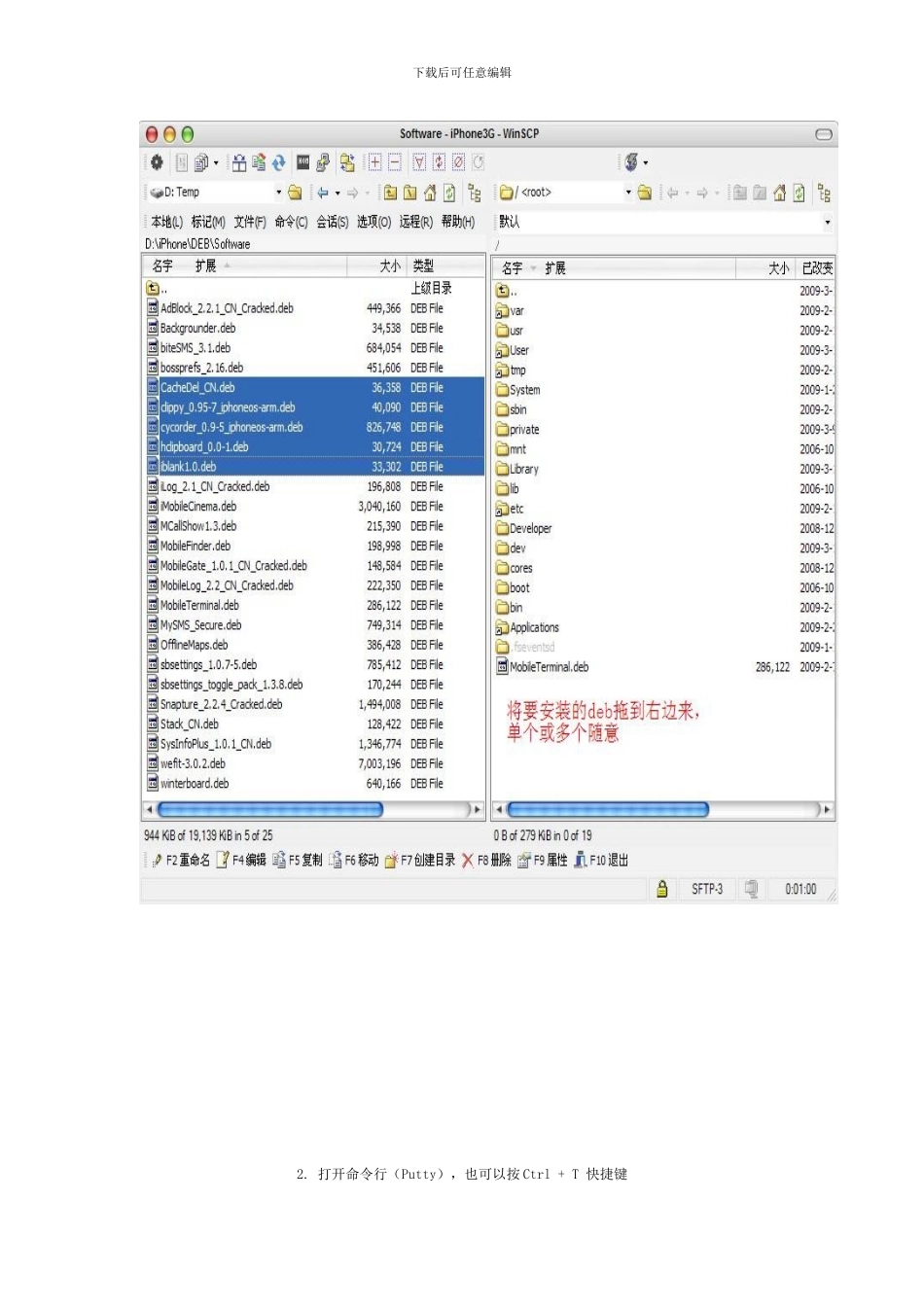Image resolution: width=924 pixels, height=1307 pixels.
Task: Sort remote files by 名字 column header
Action: click(x=514, y=268)
